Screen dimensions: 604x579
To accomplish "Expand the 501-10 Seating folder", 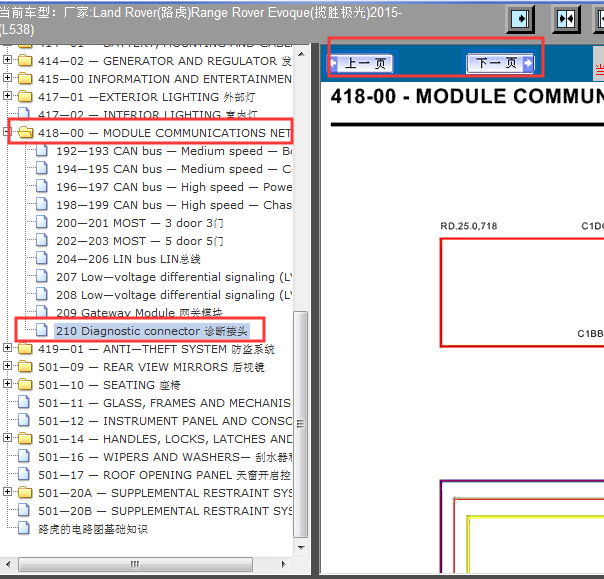I will tap(7, 384).
